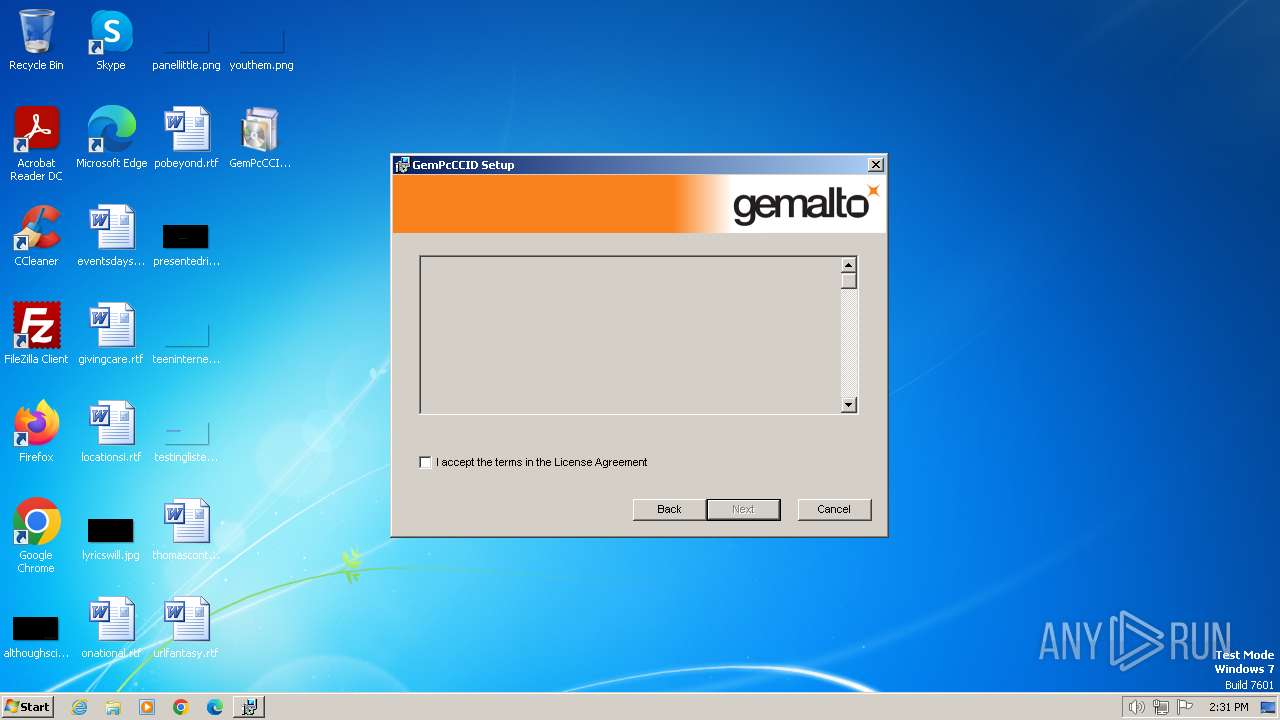Cancel the GemPcCCID setup
Viewport: 1280px width, 720px height.
click(x=834, y=509)
